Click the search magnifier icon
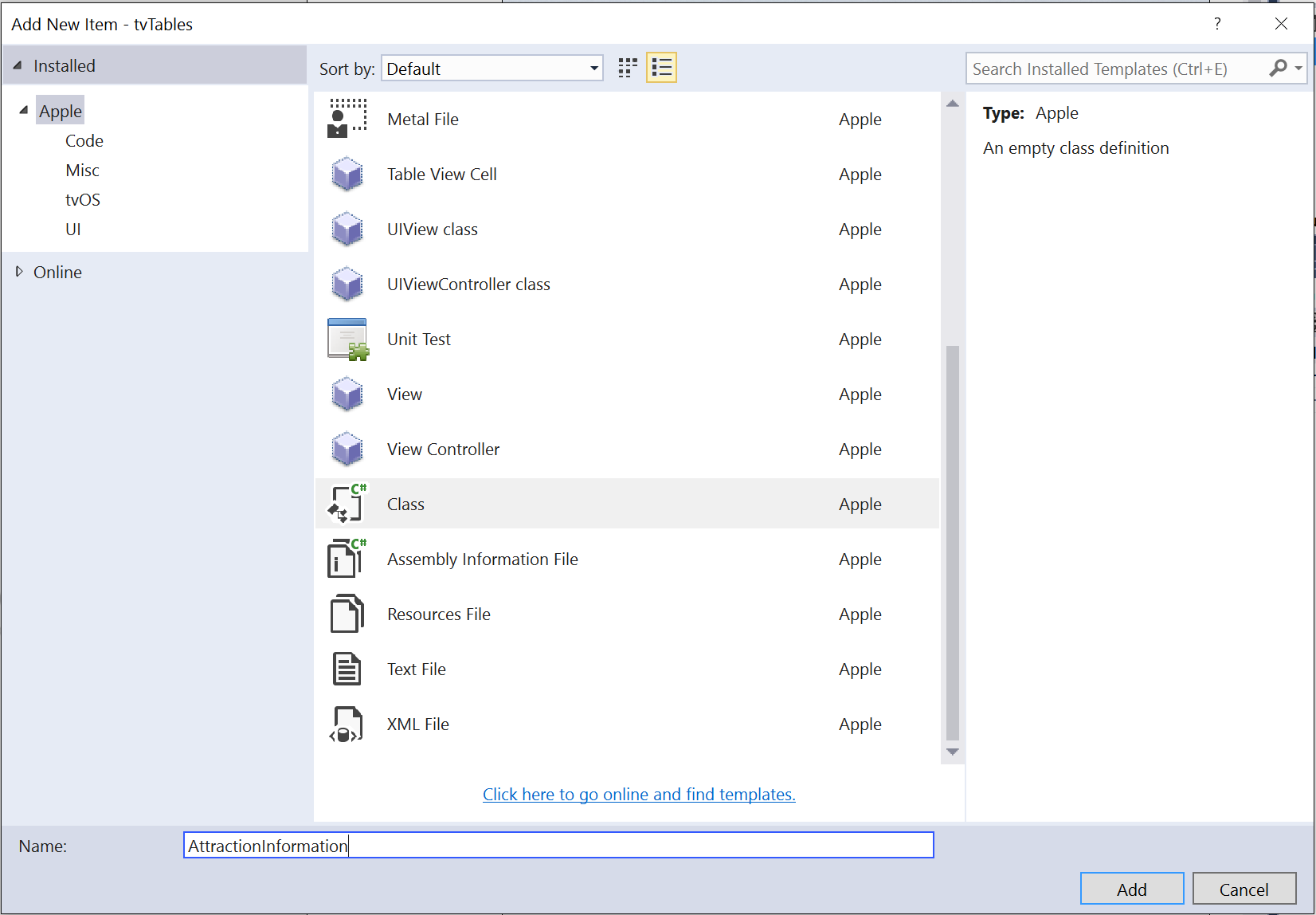This screenshot has width=1316, height=915. click(x=1278, y=68)
